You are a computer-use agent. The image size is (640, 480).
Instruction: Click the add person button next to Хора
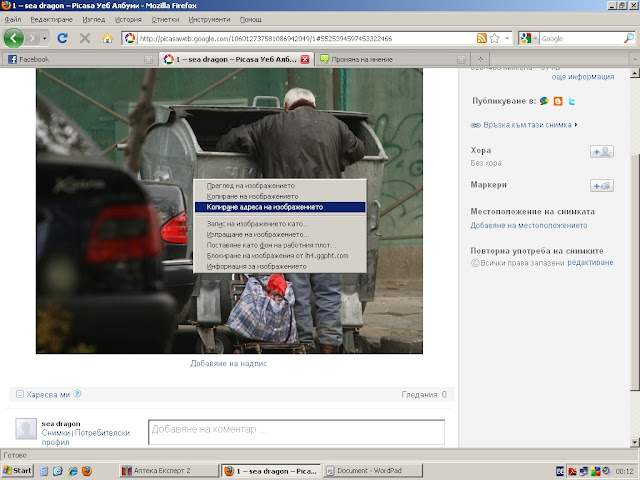602,151
